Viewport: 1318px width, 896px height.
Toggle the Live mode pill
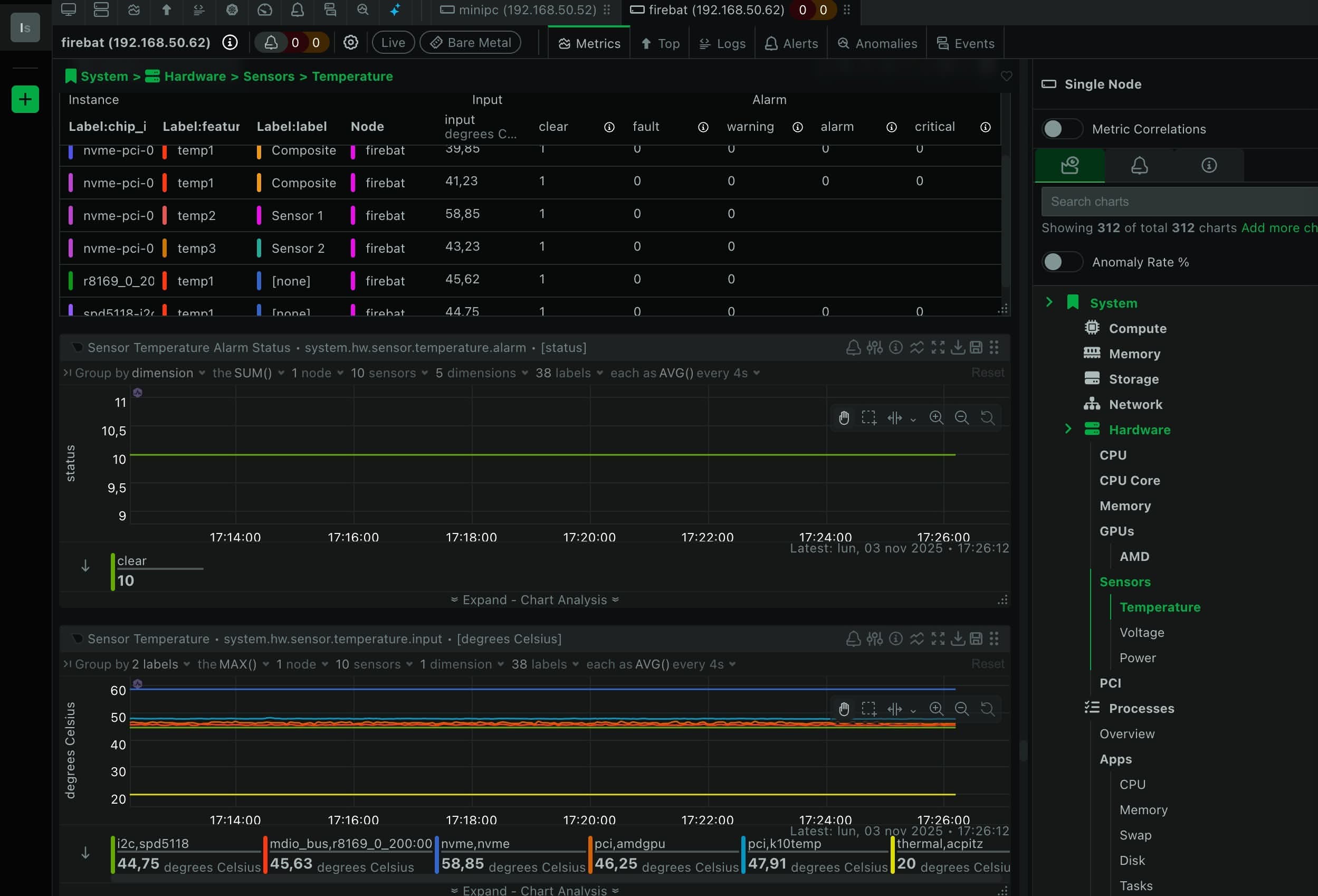393,43
